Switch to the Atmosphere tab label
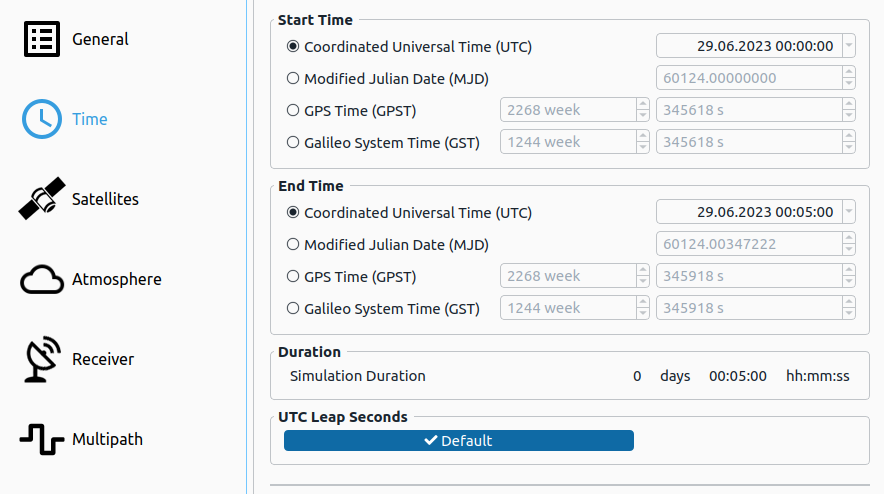Screen dimensions: 884x494 click(x=116, y=279)
